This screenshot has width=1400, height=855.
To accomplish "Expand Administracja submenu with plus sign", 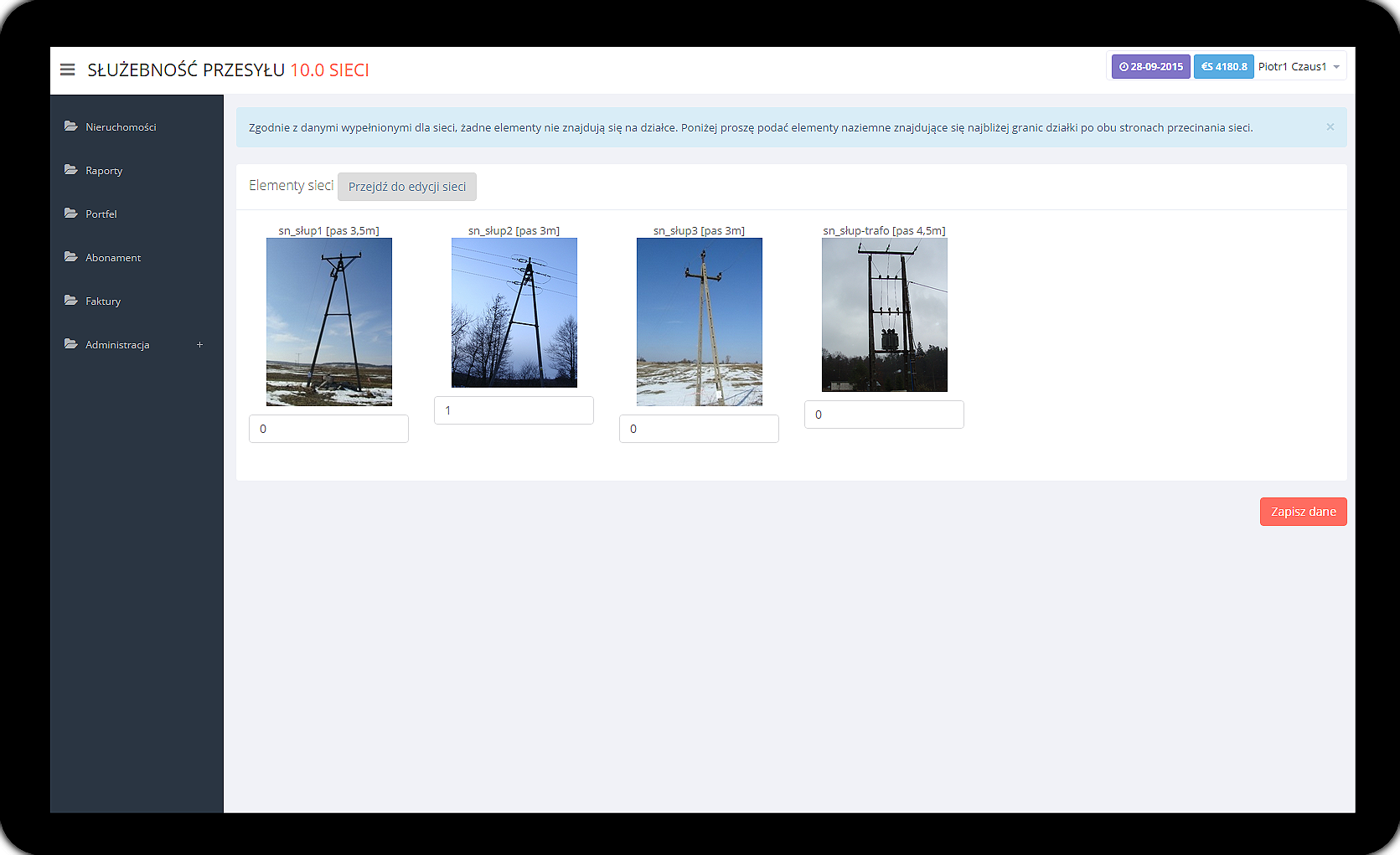I will [199, 344].
